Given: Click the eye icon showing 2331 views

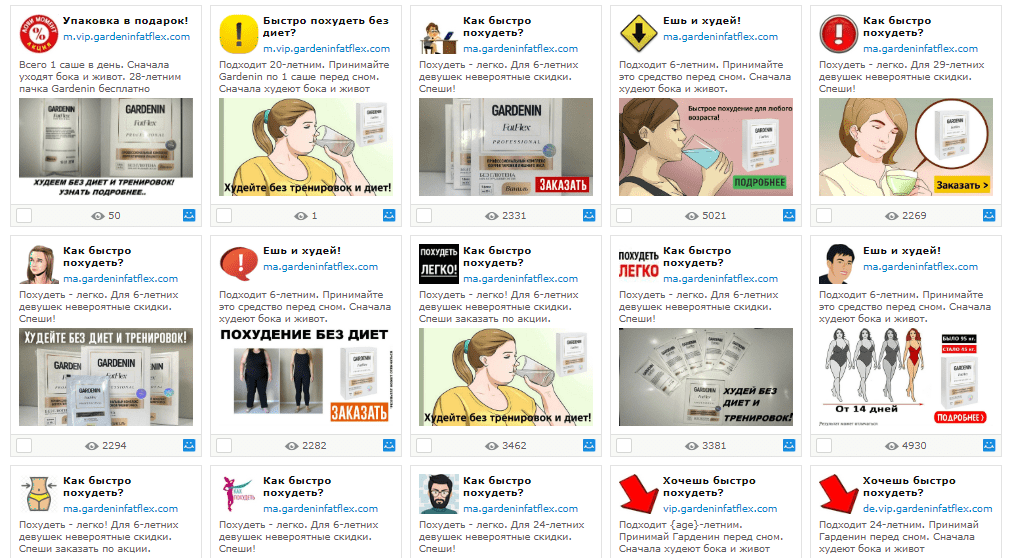Looking at the screenshot, I should (492, 216).
